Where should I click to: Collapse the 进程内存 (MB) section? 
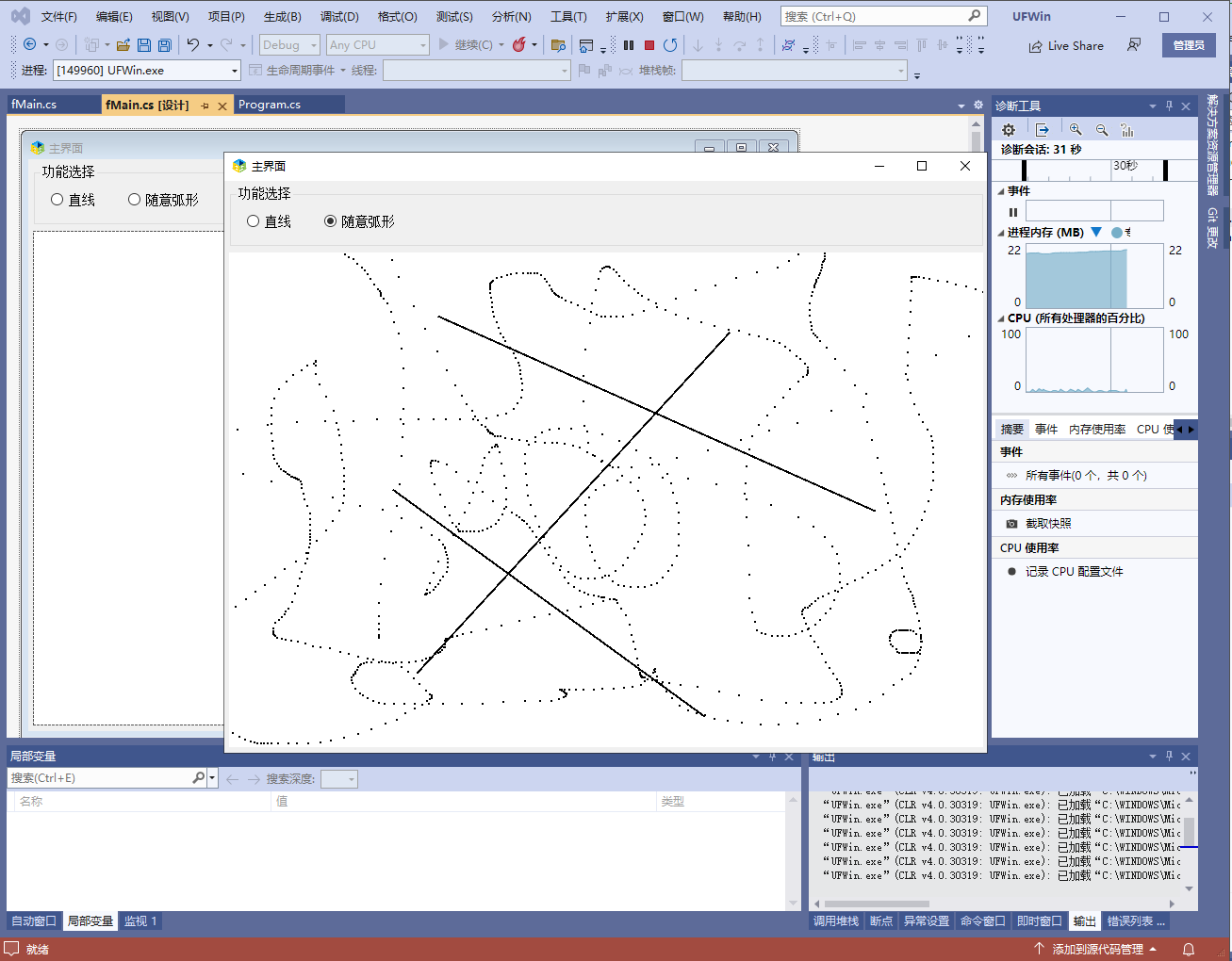1001,233
